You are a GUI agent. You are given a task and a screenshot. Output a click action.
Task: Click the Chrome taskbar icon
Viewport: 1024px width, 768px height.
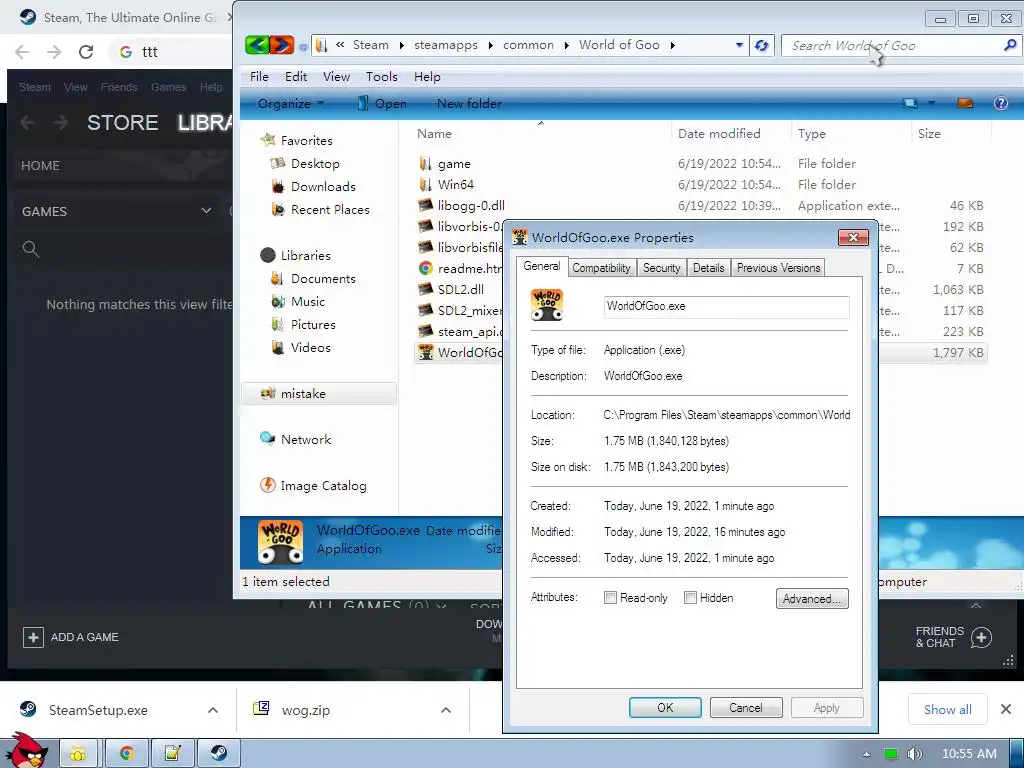126,753
